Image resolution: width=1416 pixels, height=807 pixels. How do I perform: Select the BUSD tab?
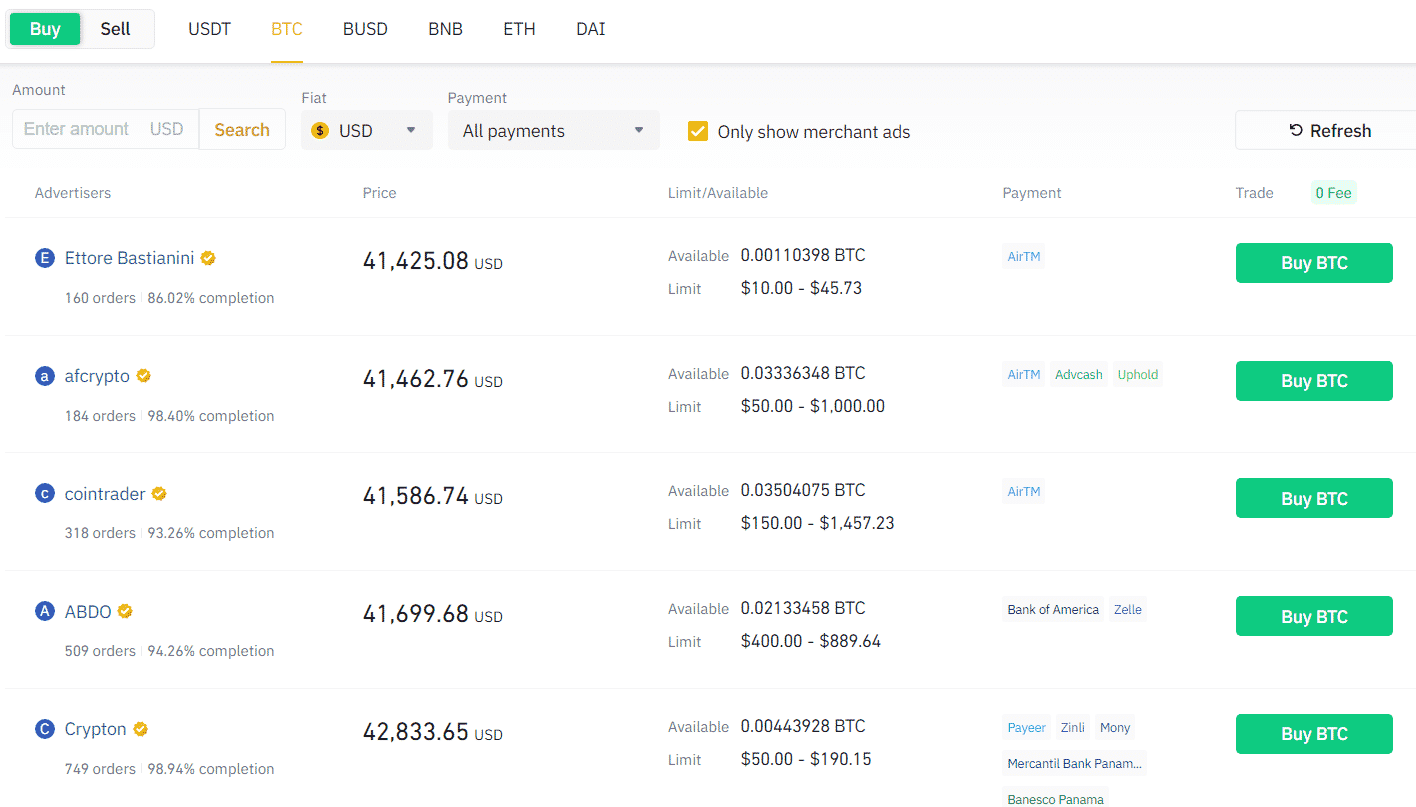[x=365, y=29]
